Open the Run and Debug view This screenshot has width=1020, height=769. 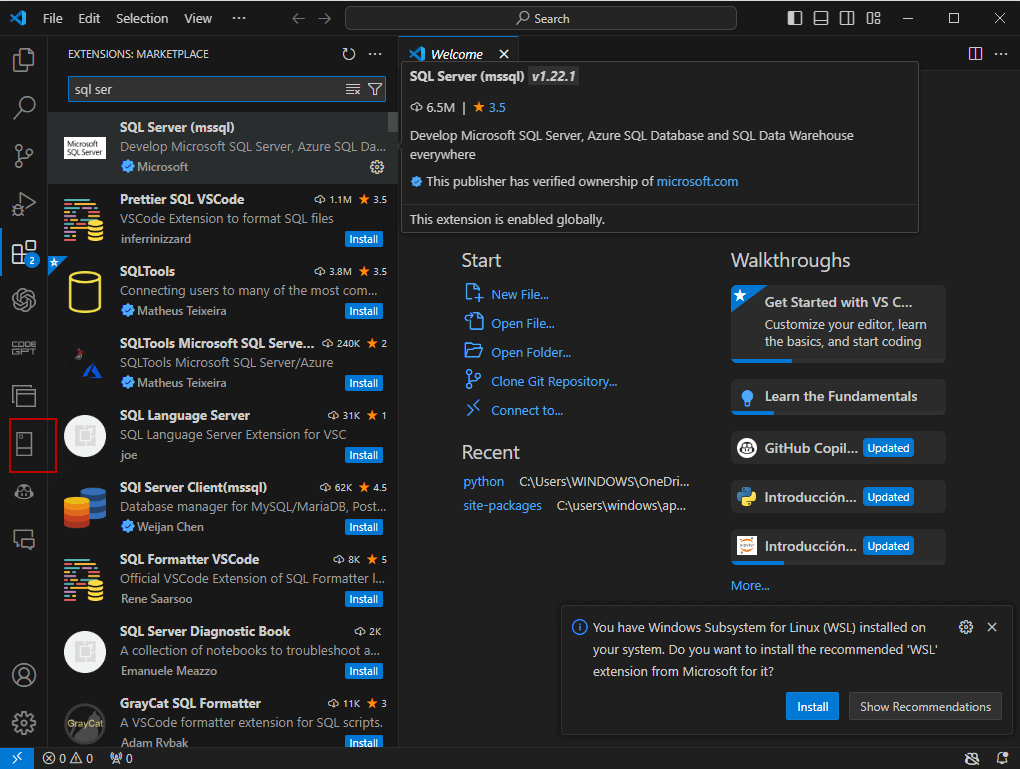[x=23, y=204]
